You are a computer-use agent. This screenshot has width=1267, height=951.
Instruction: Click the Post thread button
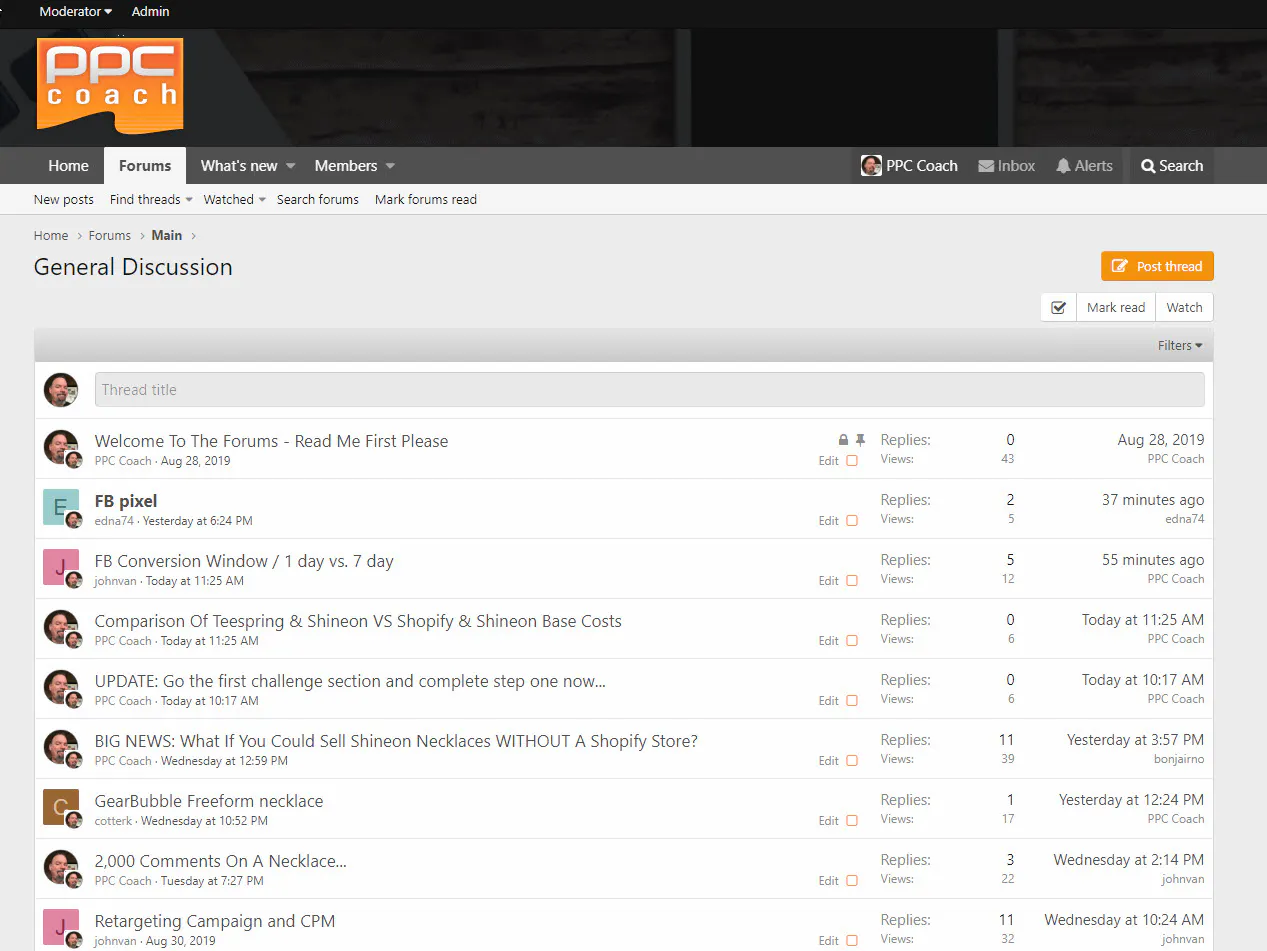tap(1157, 267)
